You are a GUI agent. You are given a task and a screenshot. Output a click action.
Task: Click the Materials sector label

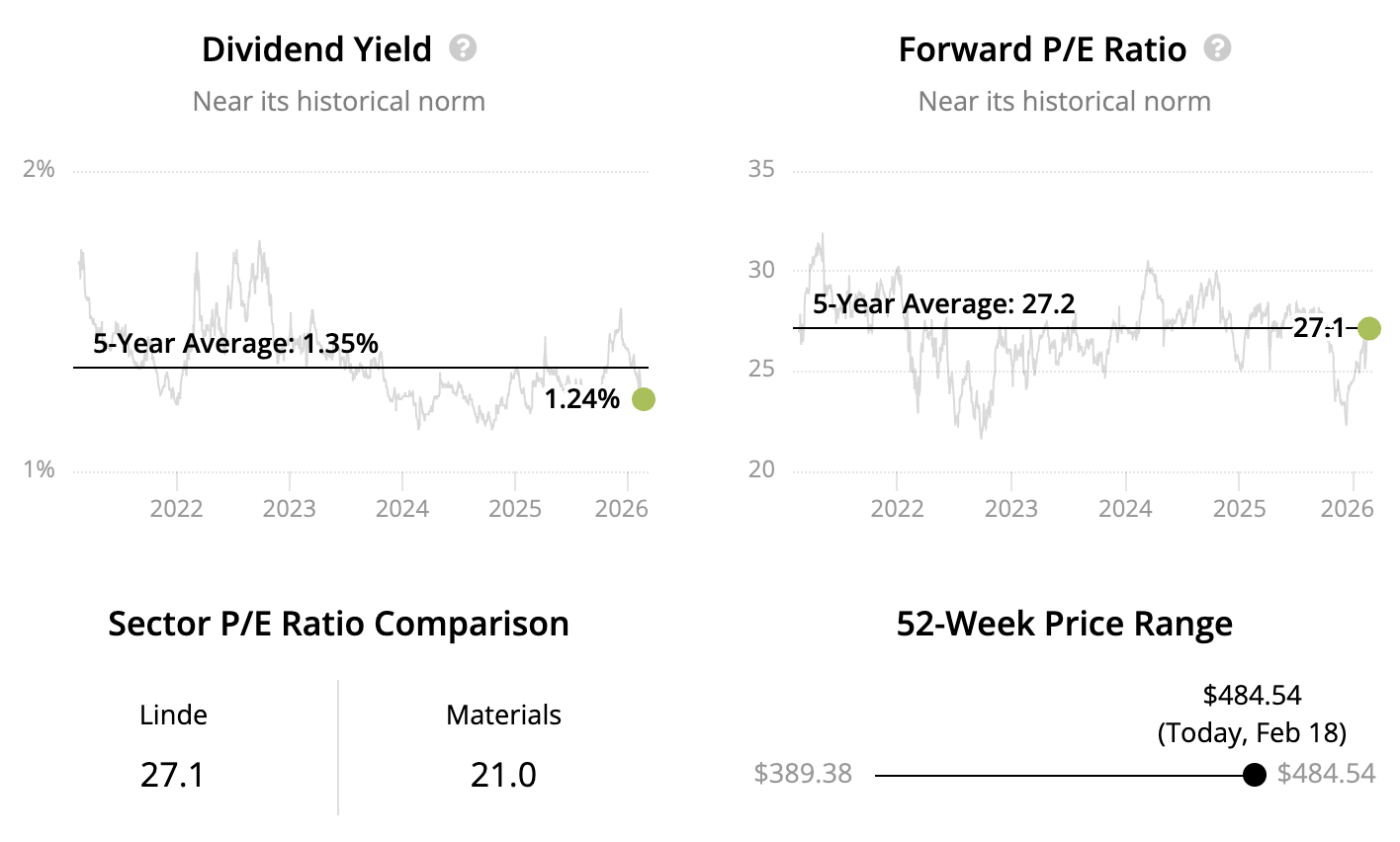pos(503,716)
